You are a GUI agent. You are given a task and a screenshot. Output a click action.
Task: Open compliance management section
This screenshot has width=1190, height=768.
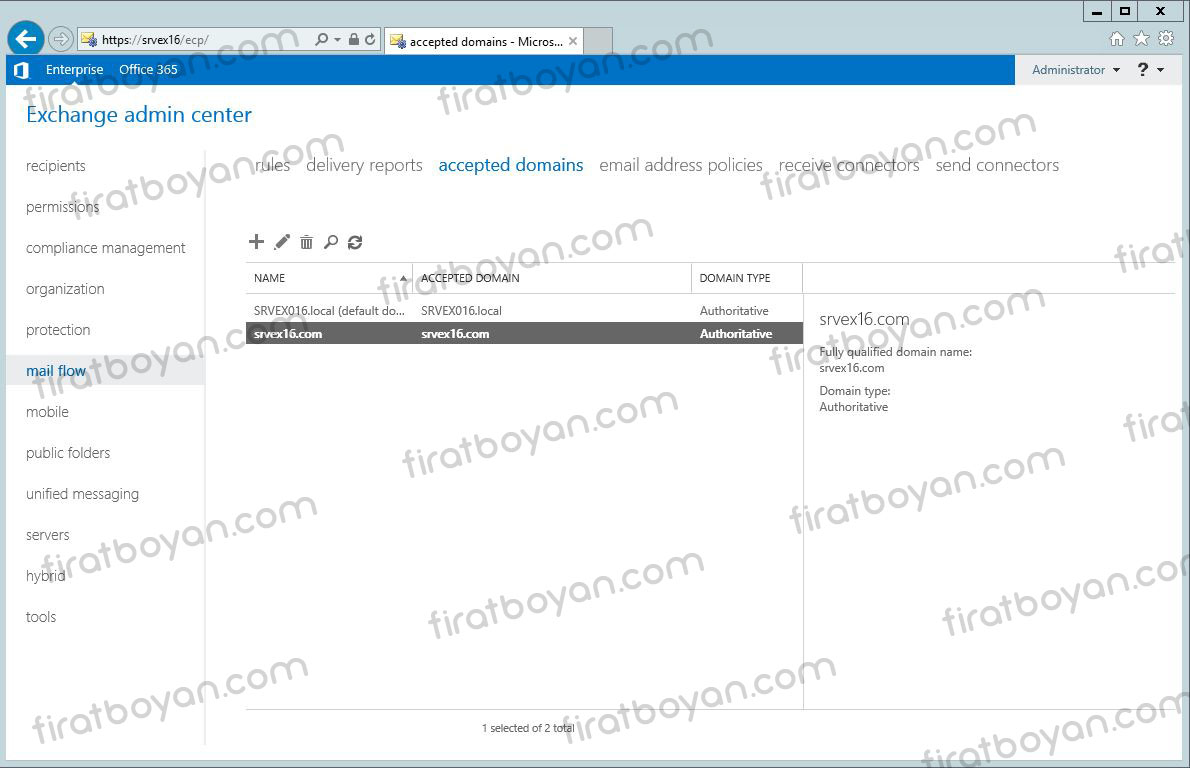click(x=105, y=247)
